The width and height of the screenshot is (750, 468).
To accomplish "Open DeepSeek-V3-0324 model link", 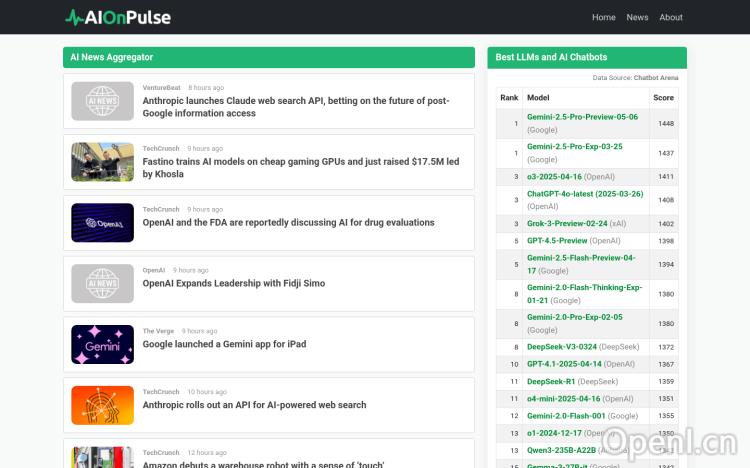I will (561, 347).
